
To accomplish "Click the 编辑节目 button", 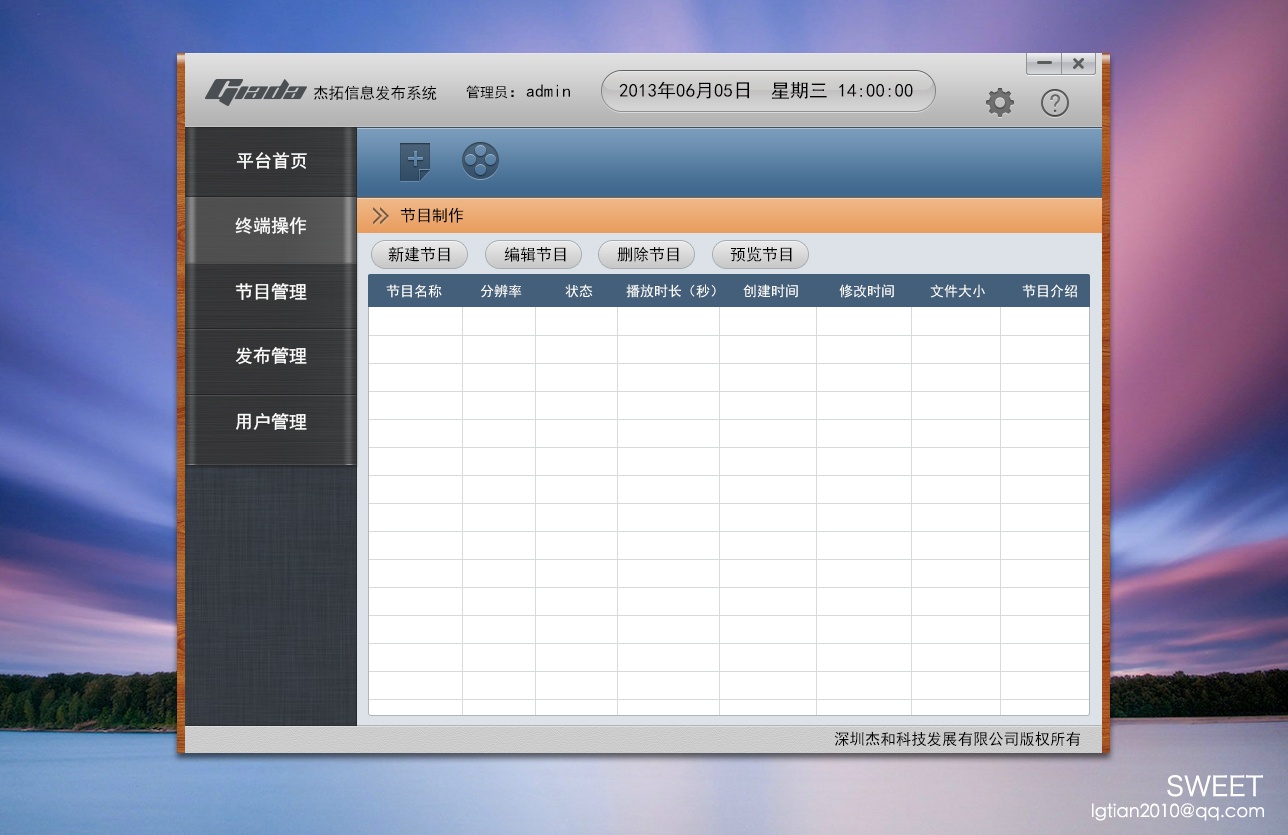I will [x=535, y=255].
